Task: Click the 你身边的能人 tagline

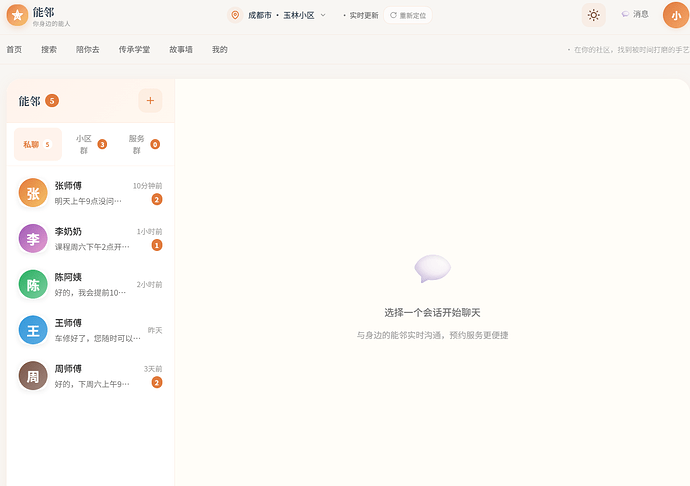Action: [x=51, y=24]
